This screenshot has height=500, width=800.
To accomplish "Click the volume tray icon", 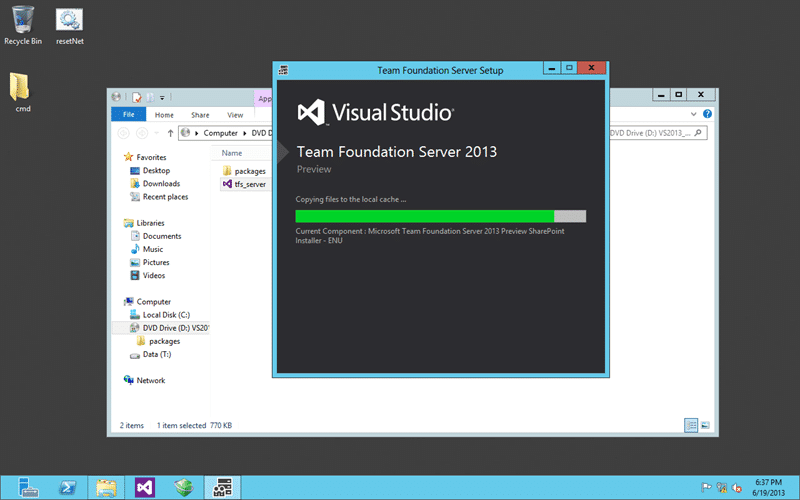I will point(737,488).
